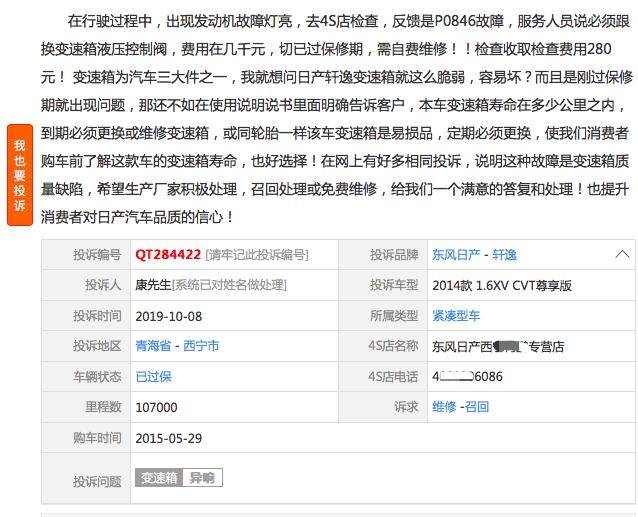Viewport: 638px width, 517px height.
Task: Open the 西宁市 city link
Action: (x=201, y=346)
